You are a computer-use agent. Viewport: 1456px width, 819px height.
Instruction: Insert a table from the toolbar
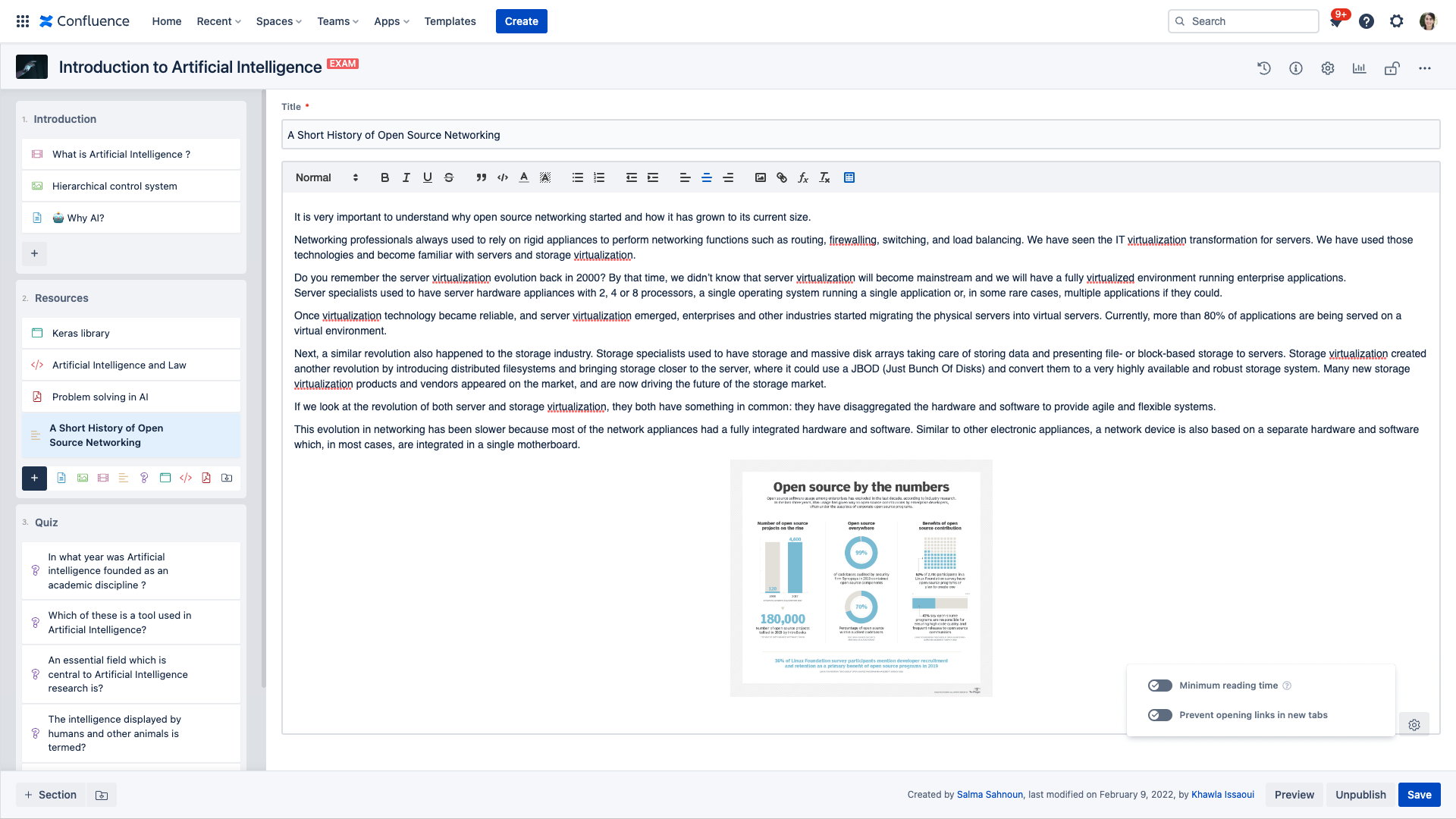pyautogui.click(x=849, y=177)
